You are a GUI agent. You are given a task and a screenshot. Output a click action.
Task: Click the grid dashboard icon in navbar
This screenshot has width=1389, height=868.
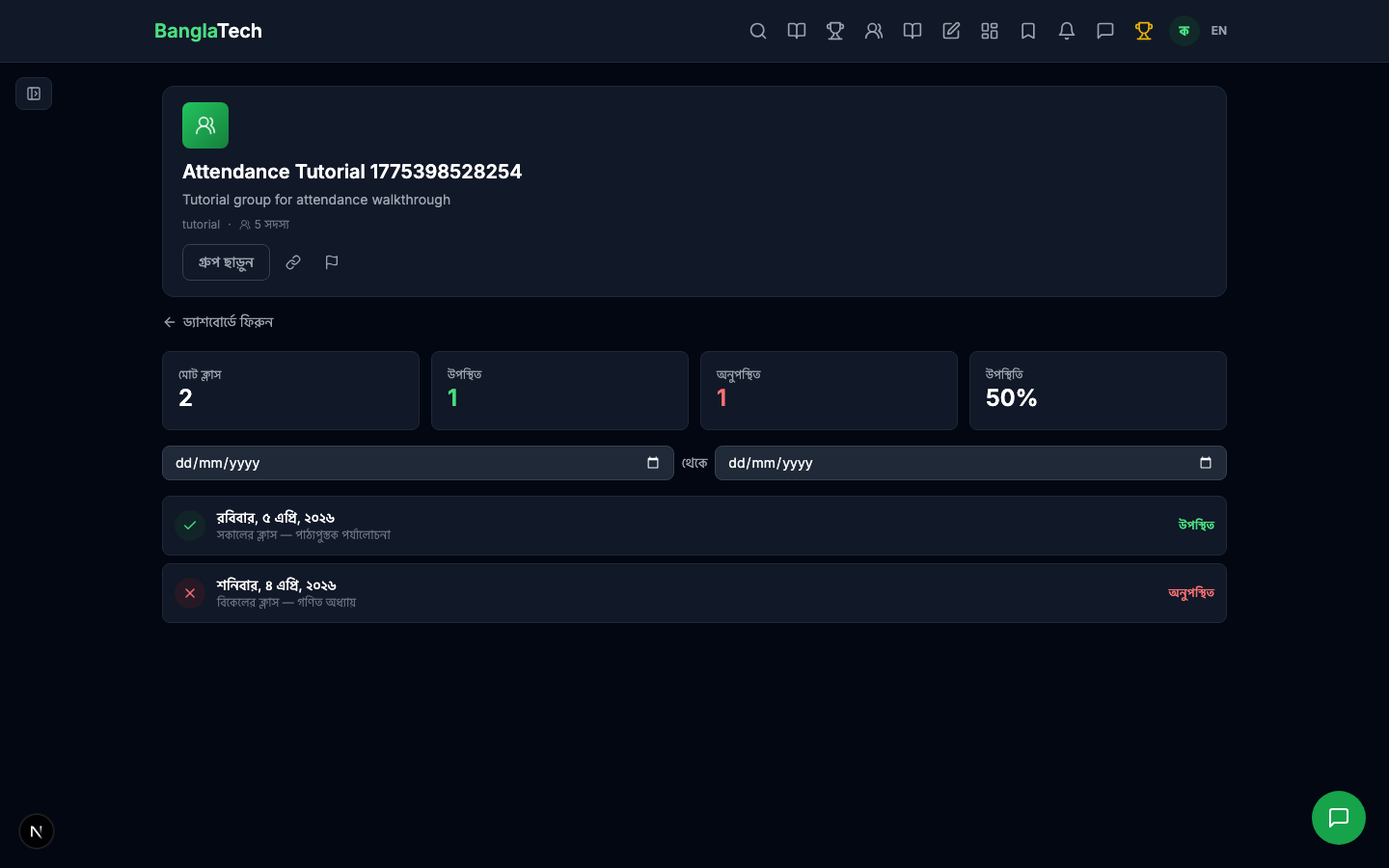tap(990, 31)
